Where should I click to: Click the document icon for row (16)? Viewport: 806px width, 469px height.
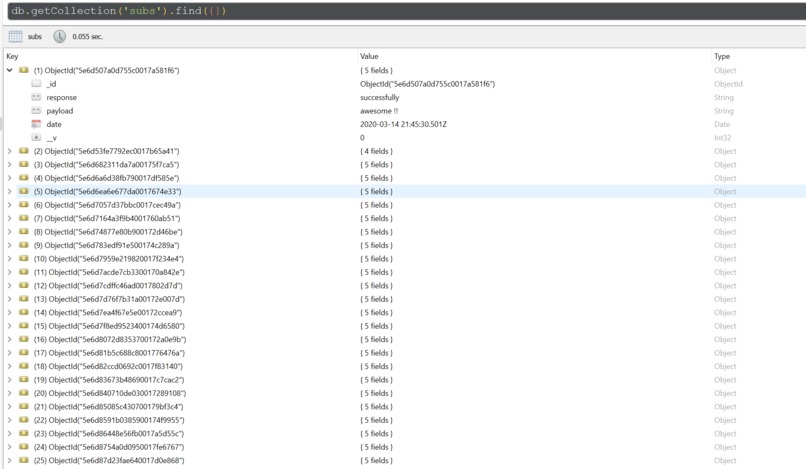[24, 339]
